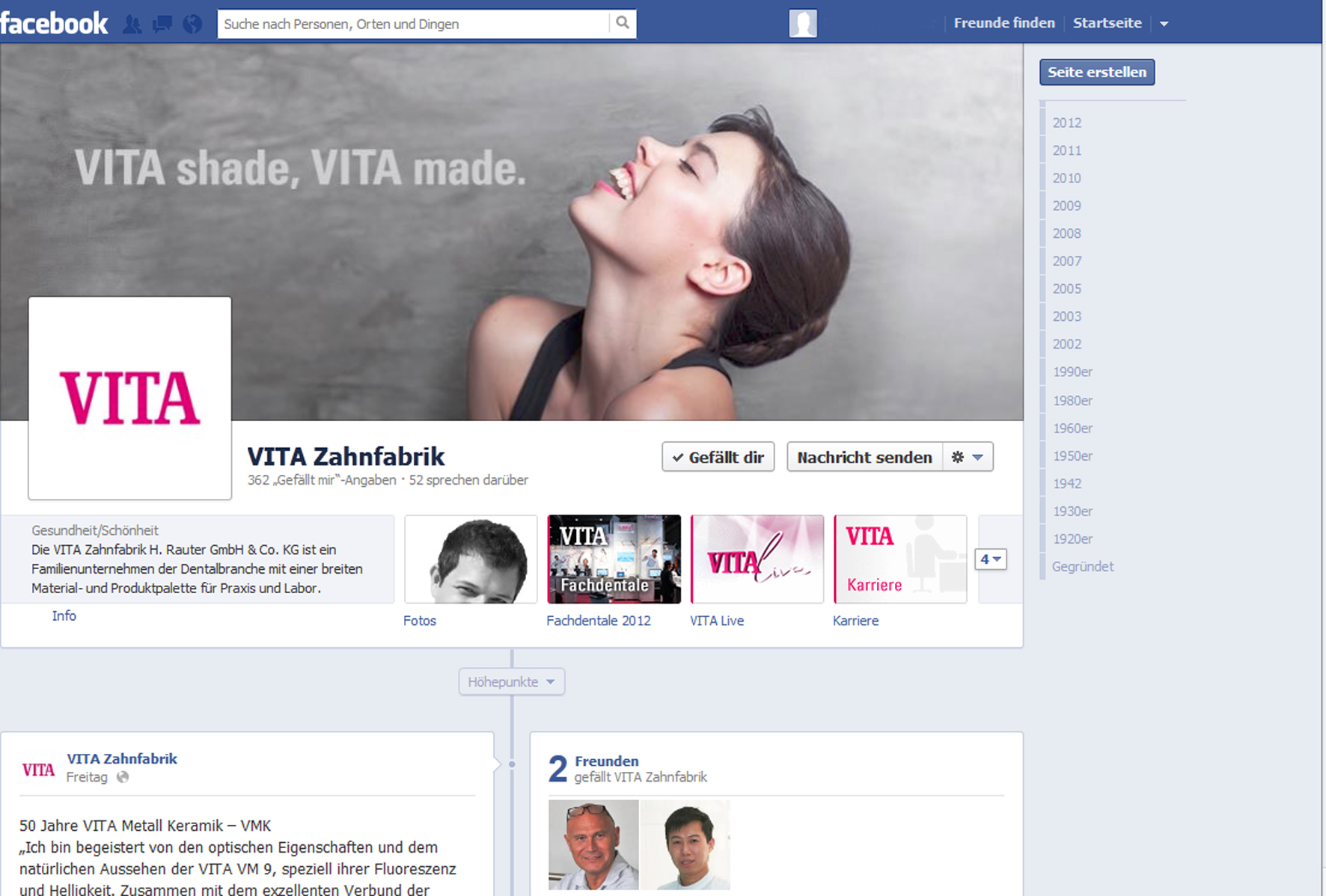Screen dimensions: 1326x896
Task: Click Freunde finden link
Action: [x=1004, y=23]
